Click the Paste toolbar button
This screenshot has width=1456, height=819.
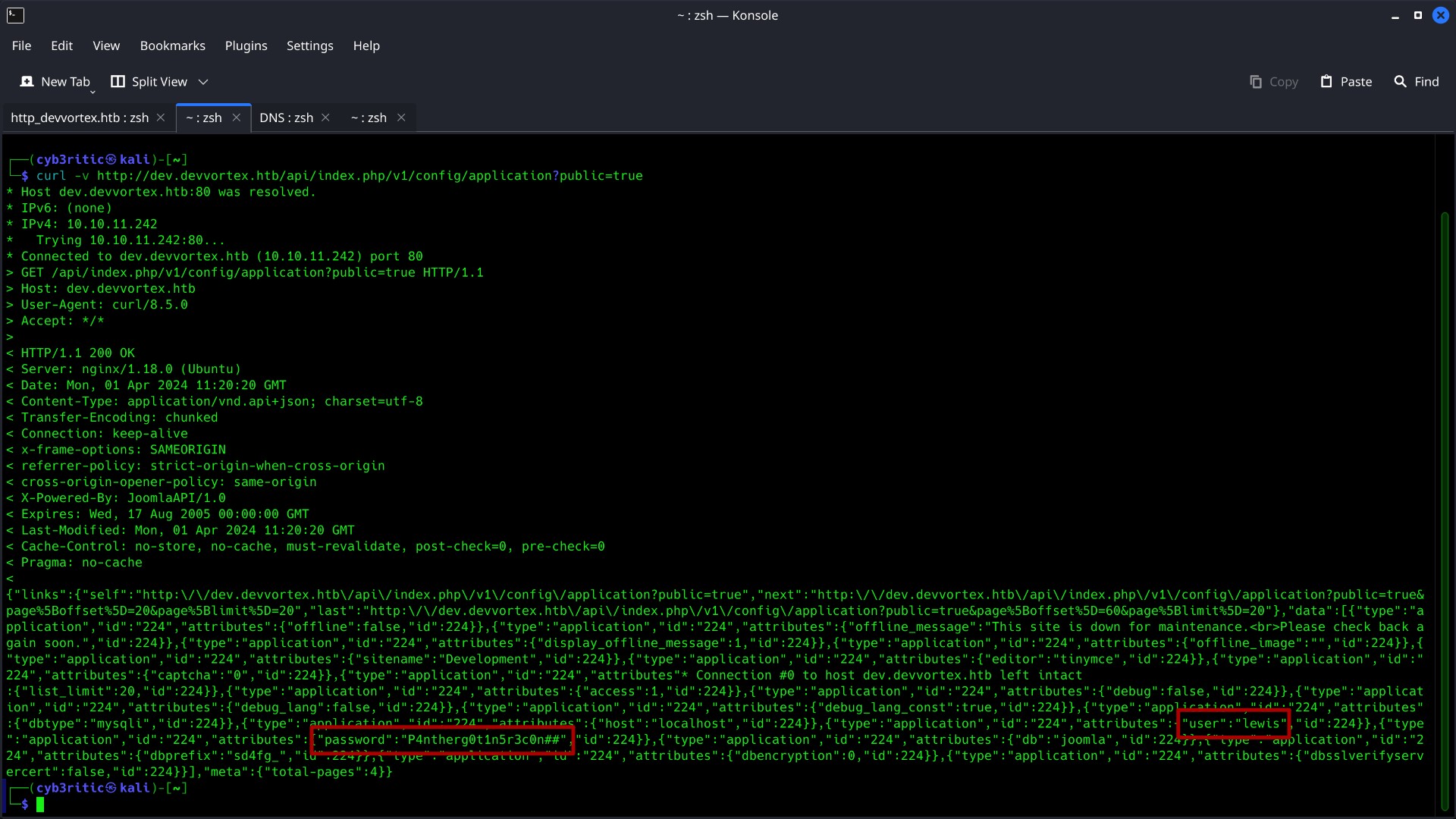(1346, 82)
